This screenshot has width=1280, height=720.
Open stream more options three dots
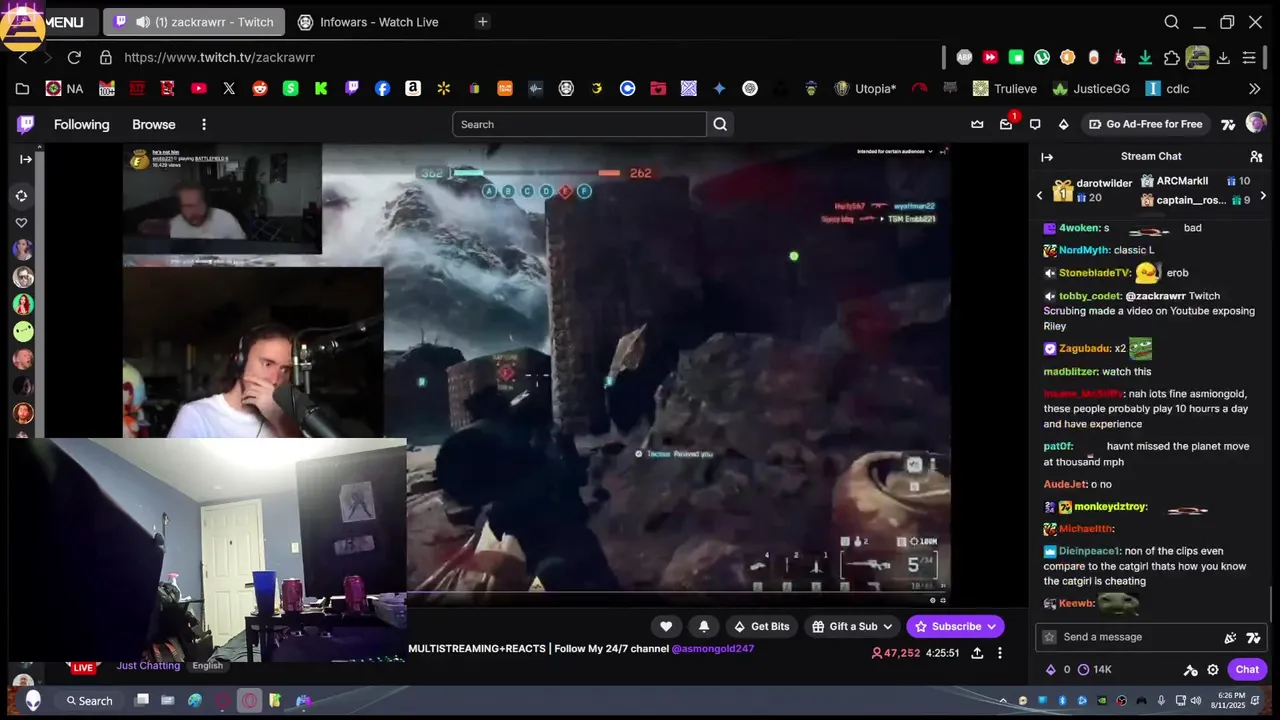(999, 653)
